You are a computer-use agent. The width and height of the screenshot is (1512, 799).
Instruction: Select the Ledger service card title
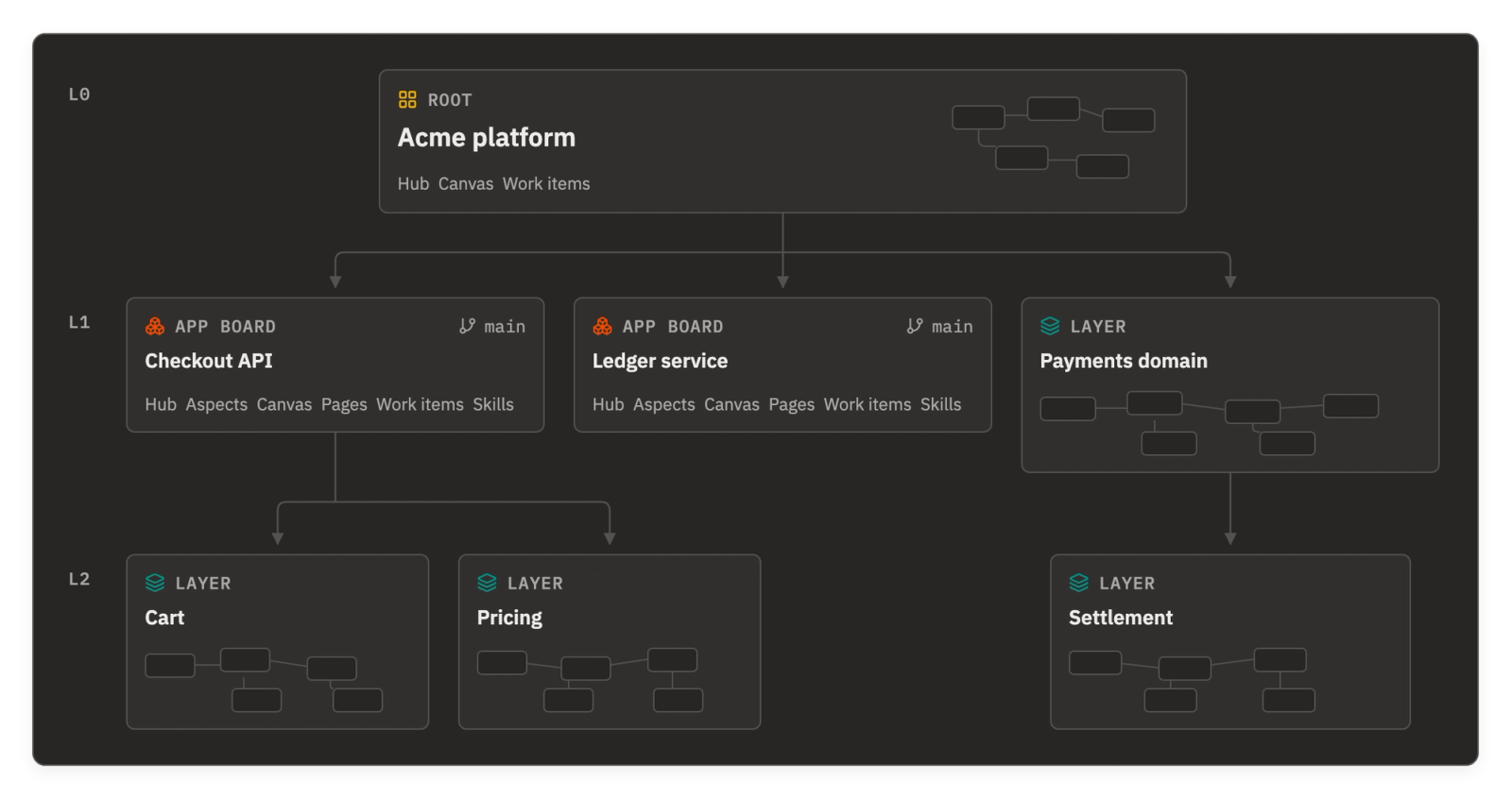pos(661,361)
